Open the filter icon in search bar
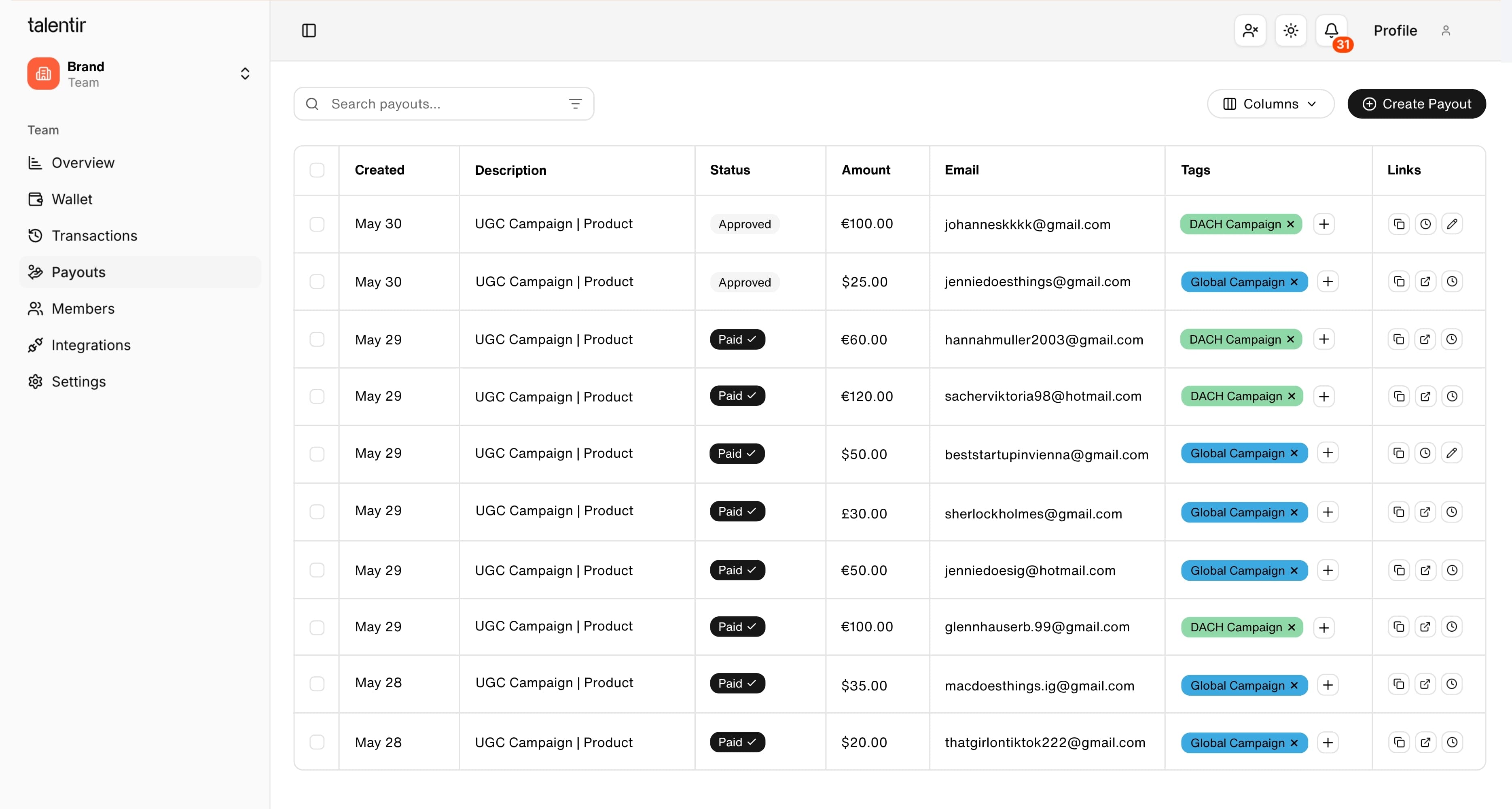Screen dimensions: 1512x809 (575, 104)
